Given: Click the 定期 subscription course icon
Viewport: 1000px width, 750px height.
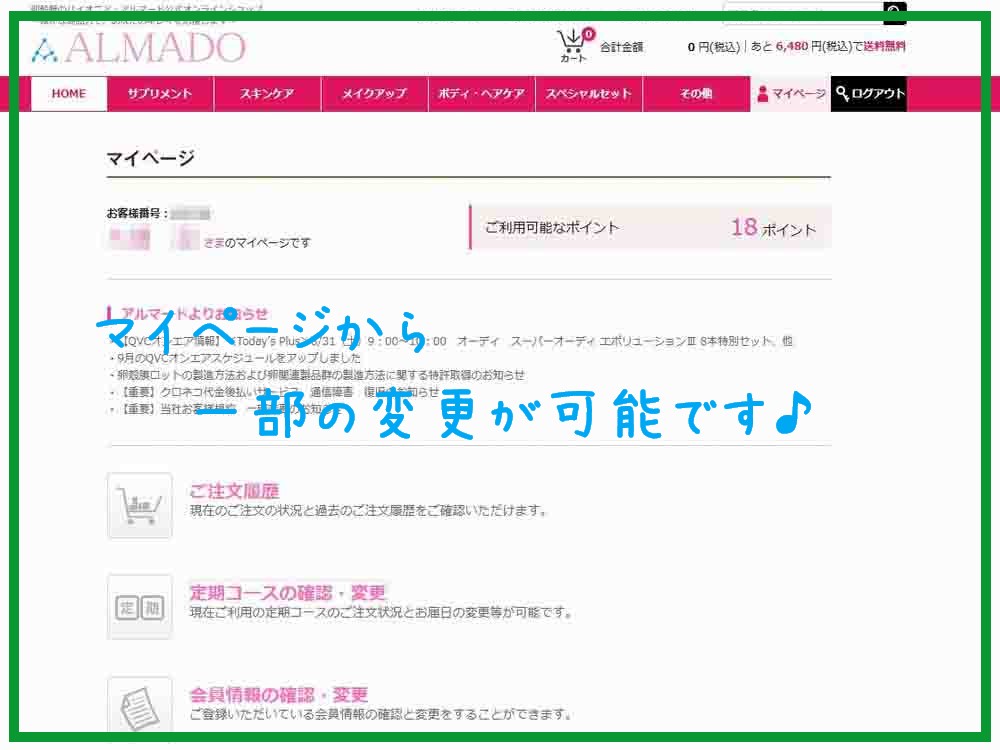Looking at the screenshot, I should [x=139, y=607].
